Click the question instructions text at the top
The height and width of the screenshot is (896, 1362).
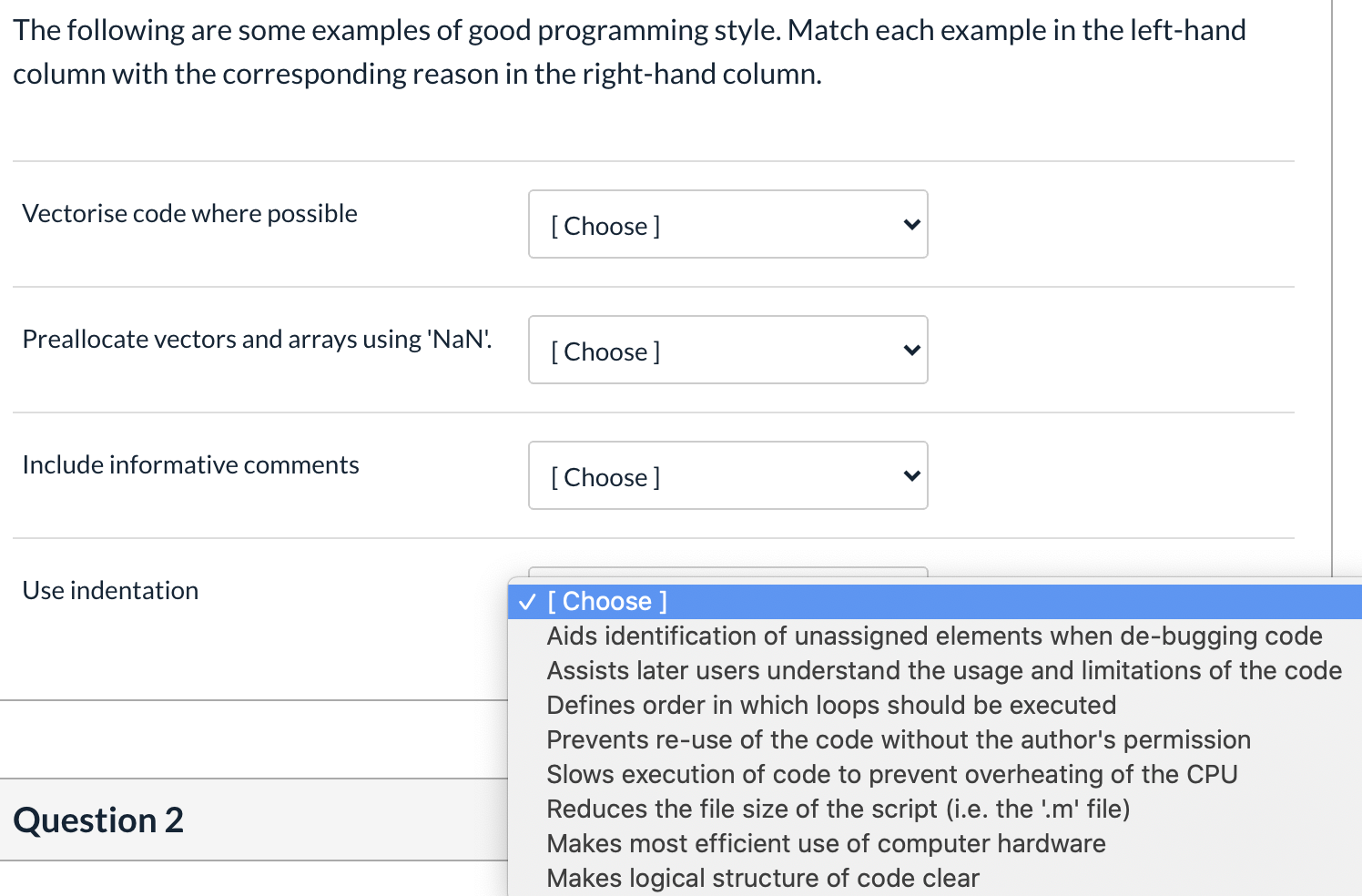630,51
